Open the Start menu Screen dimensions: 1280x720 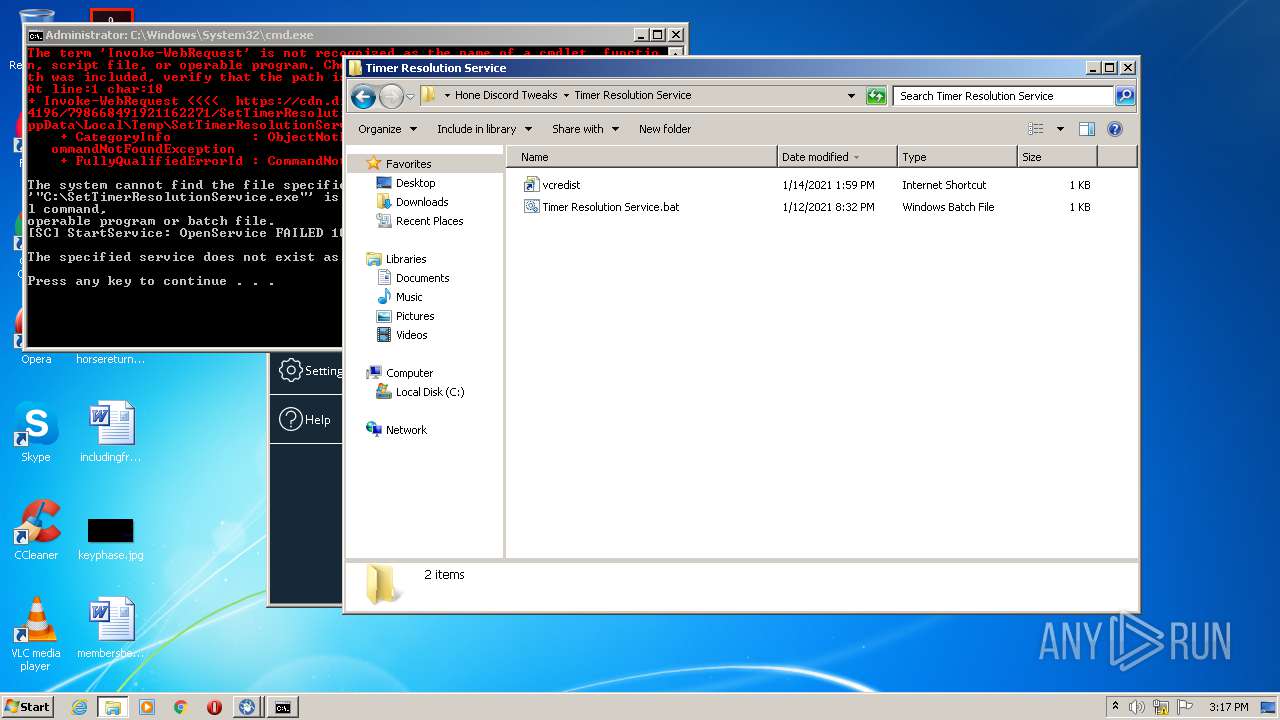pos(27,706)
